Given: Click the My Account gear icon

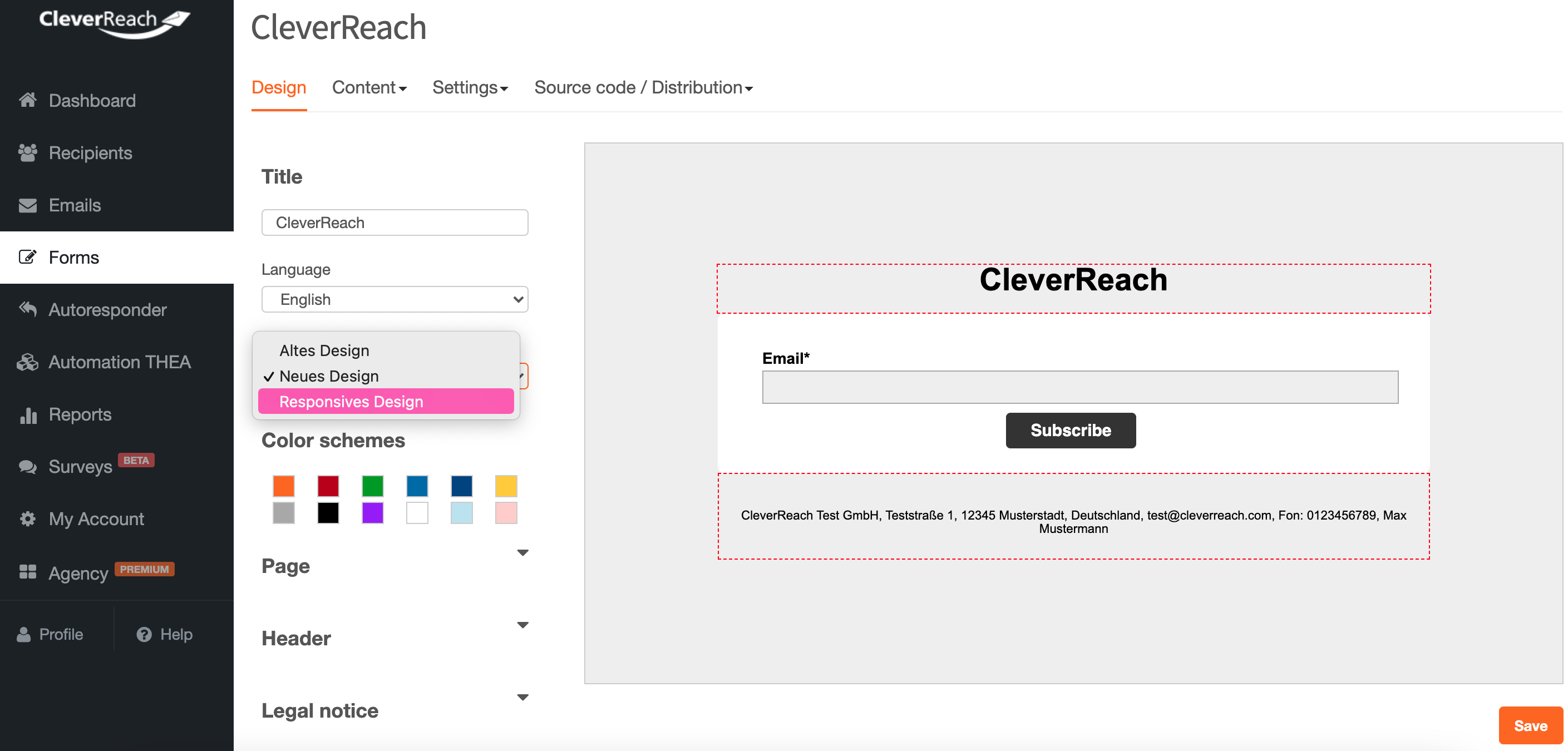Looking at the screenshot, I should [x=27, y=518].
